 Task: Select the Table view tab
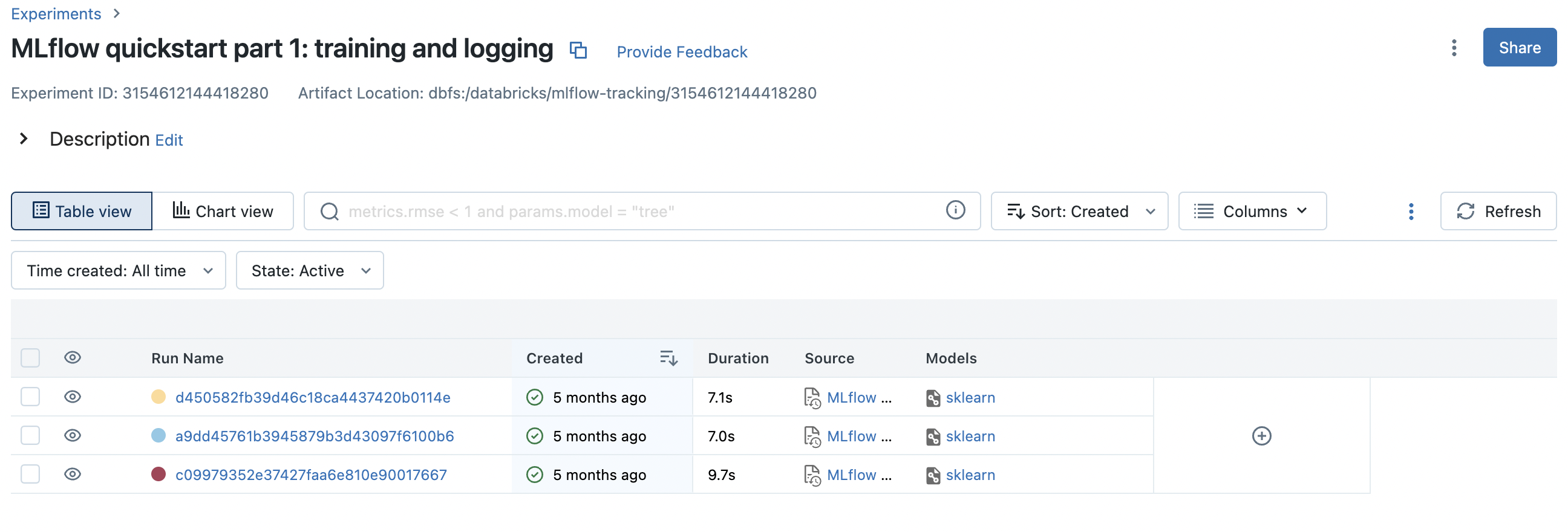tap(82, 212)
